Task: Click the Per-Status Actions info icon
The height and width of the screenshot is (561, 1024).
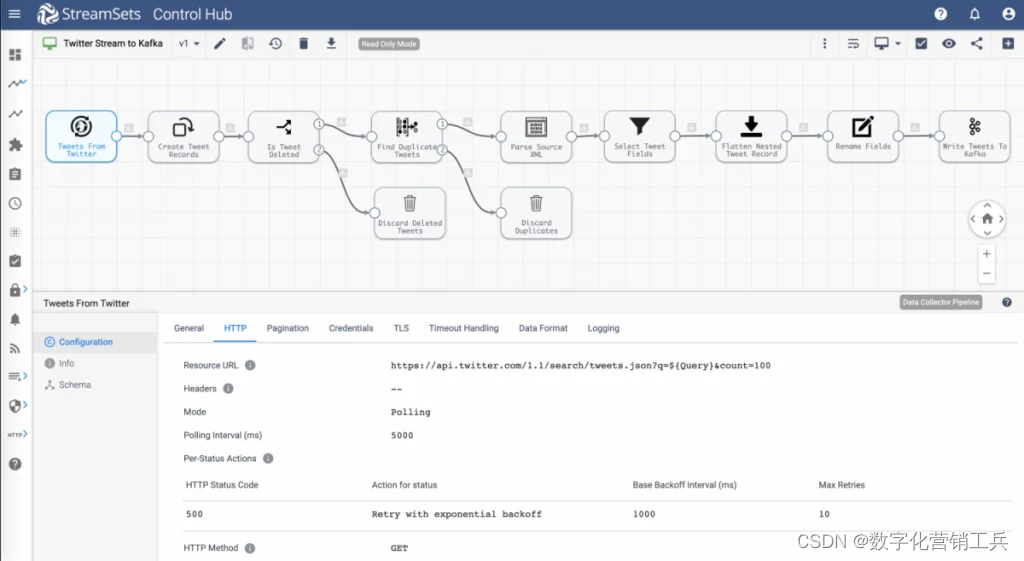Action: [268, 458]
